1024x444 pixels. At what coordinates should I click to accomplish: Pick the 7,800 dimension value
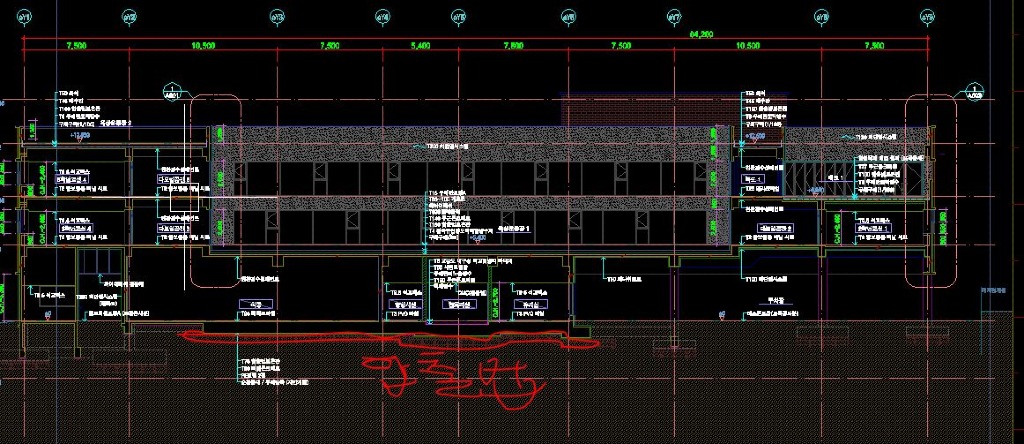514,46
